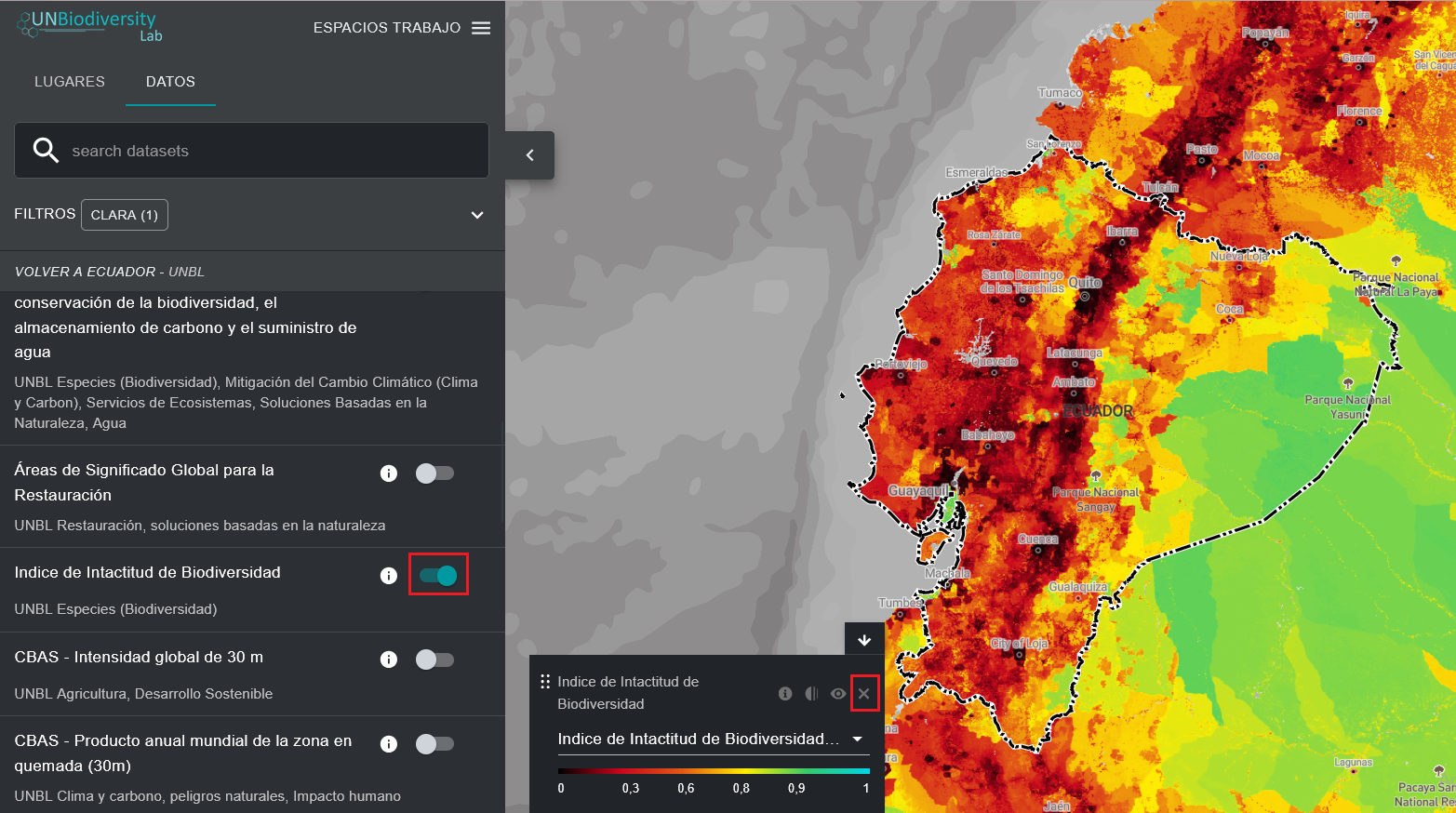Screen dimensions: 1456x813
Task: Collapse the sidebar with left chevron
Action: (530, 155)
